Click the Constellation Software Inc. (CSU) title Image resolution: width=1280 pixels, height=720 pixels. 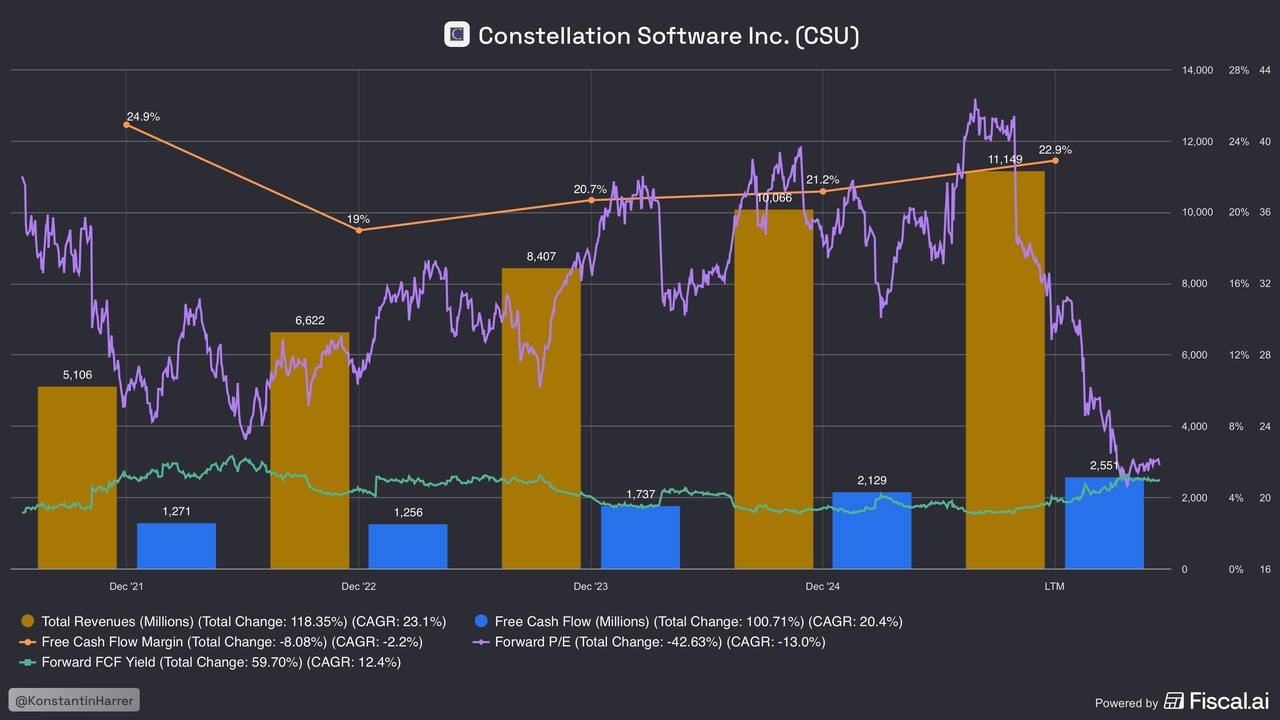click(x=668, y=36)
